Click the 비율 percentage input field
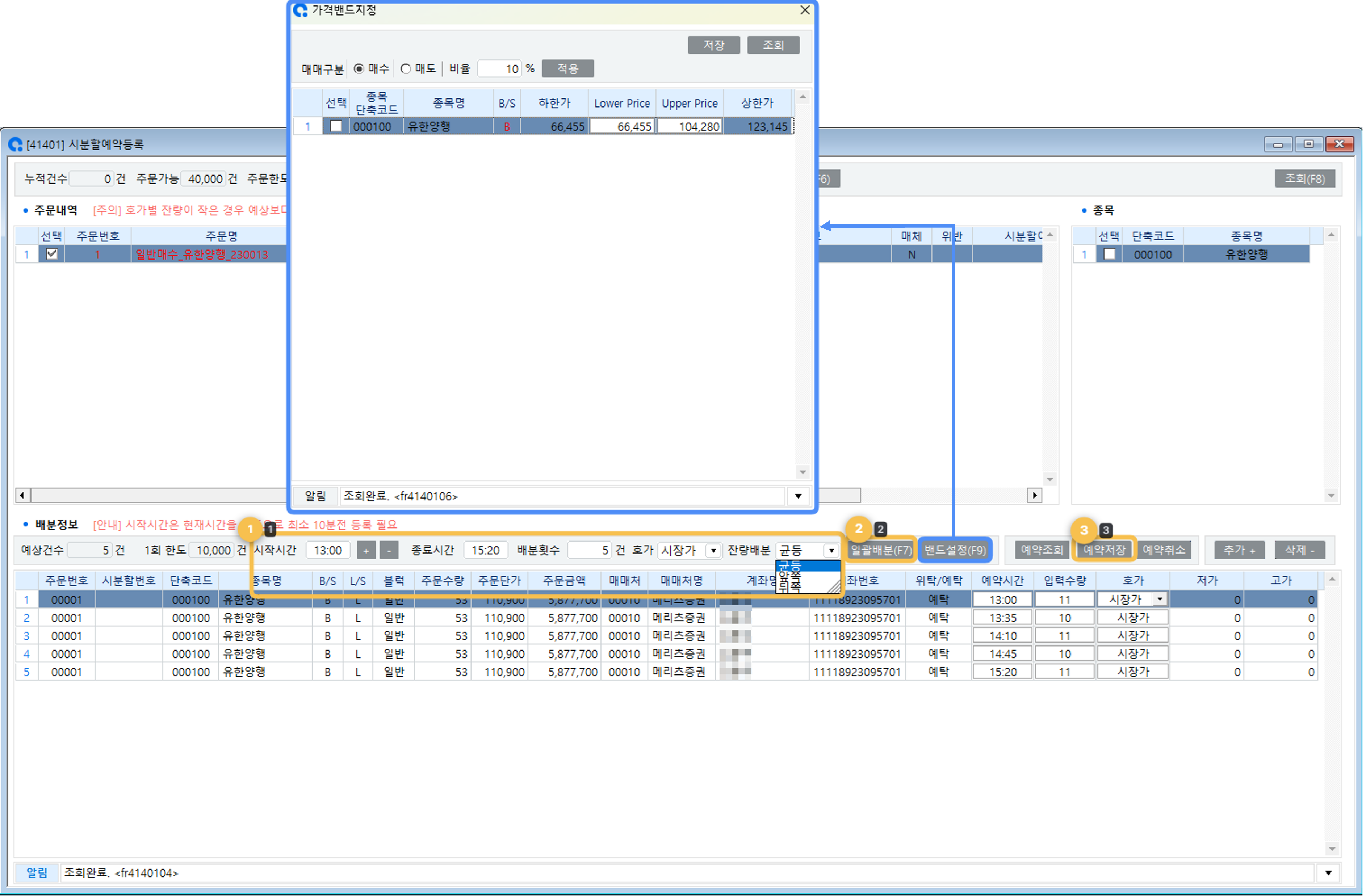This screenshot has height=896, width=1366. [x=500, y=69]
